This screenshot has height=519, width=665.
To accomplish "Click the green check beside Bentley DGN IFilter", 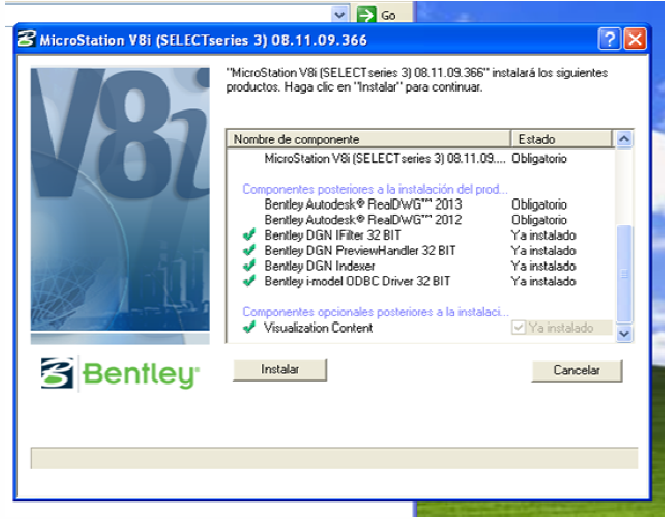I will [x=249, y=235].
